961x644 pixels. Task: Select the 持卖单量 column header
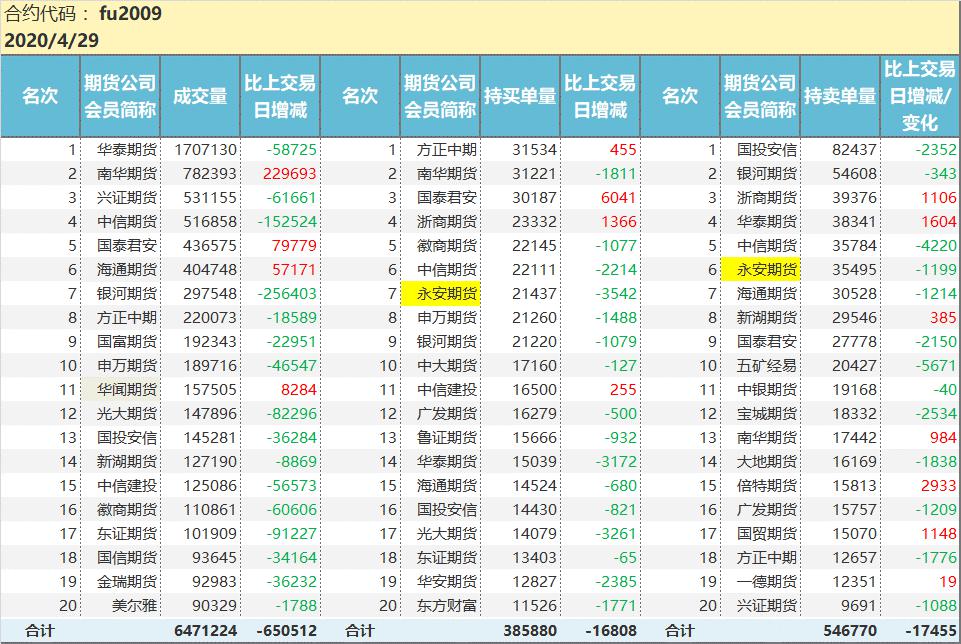tap(839, 96)
